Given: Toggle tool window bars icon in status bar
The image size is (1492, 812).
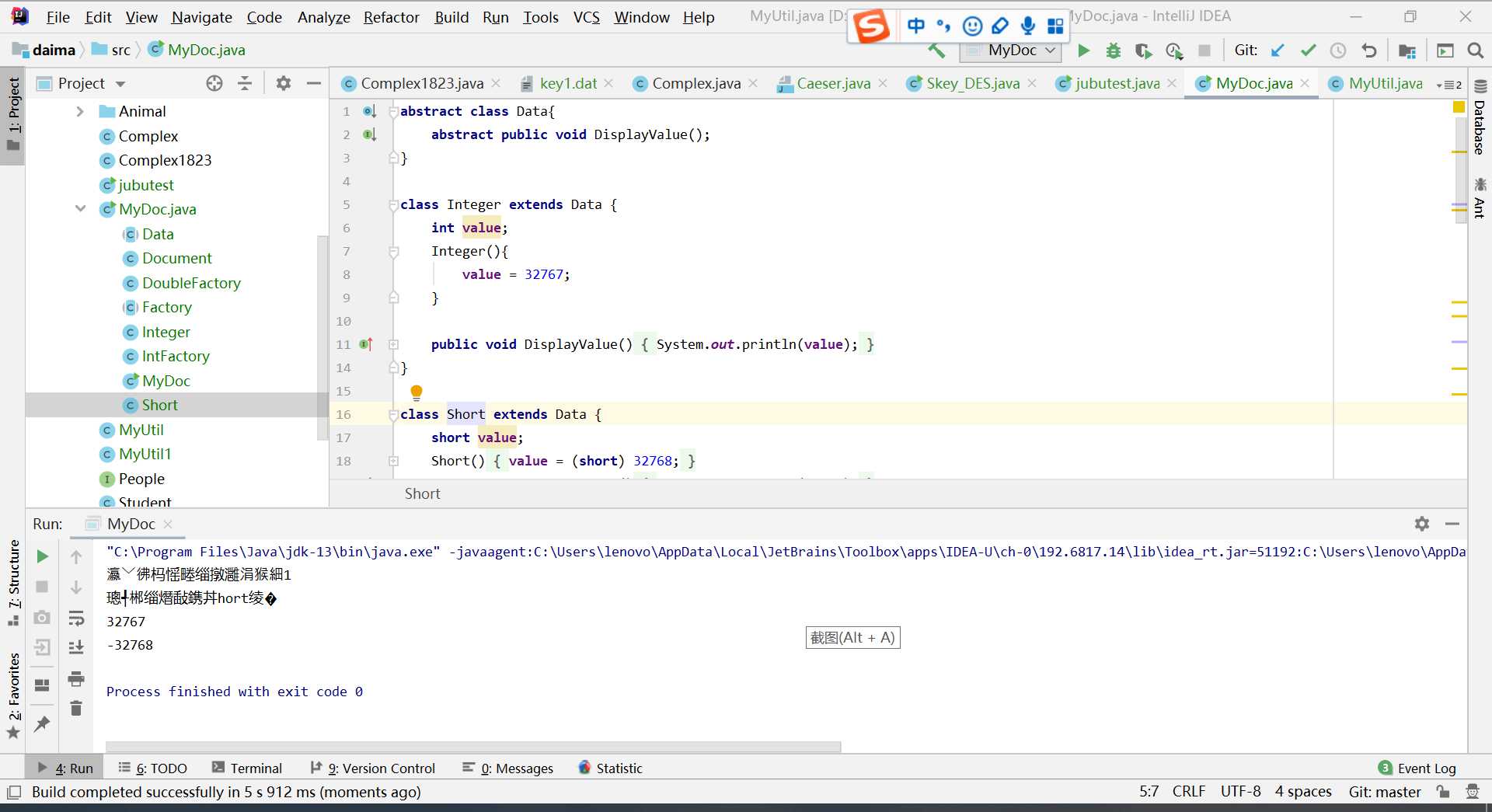Looking at the screenshot, I should 14,793.
